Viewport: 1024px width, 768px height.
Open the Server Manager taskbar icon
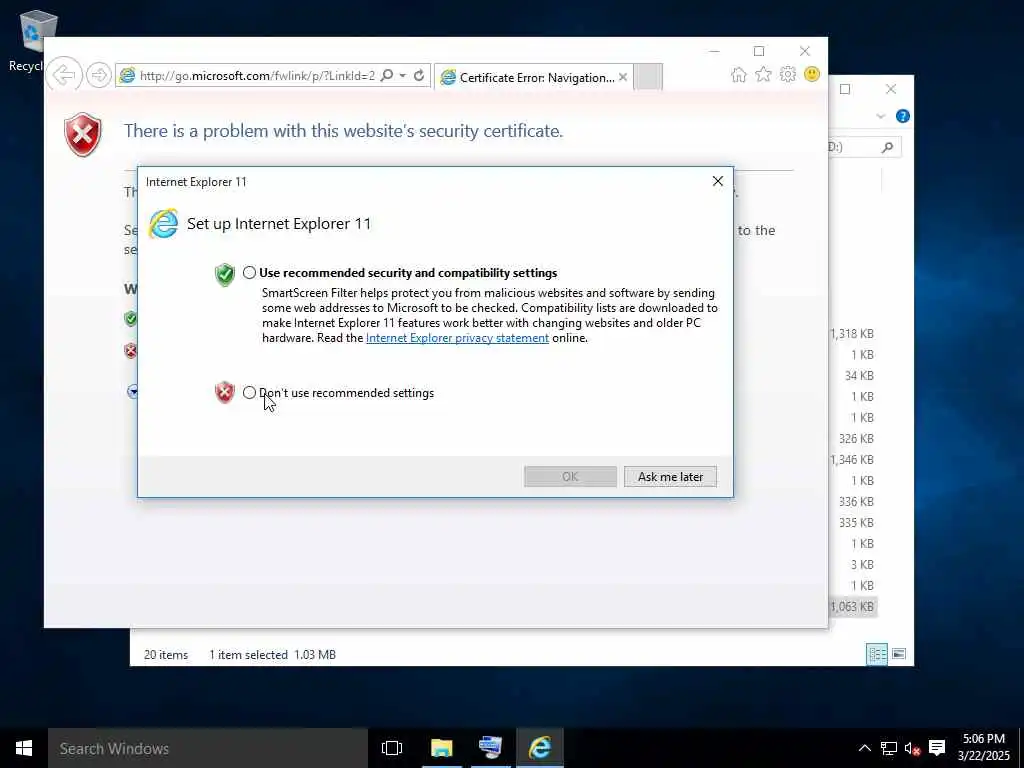[490, 748]
